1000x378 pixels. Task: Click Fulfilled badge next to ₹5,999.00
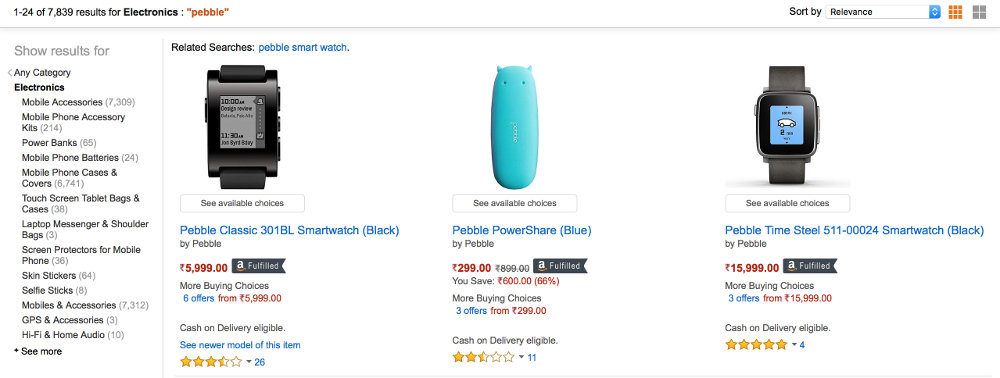point(258,266)
